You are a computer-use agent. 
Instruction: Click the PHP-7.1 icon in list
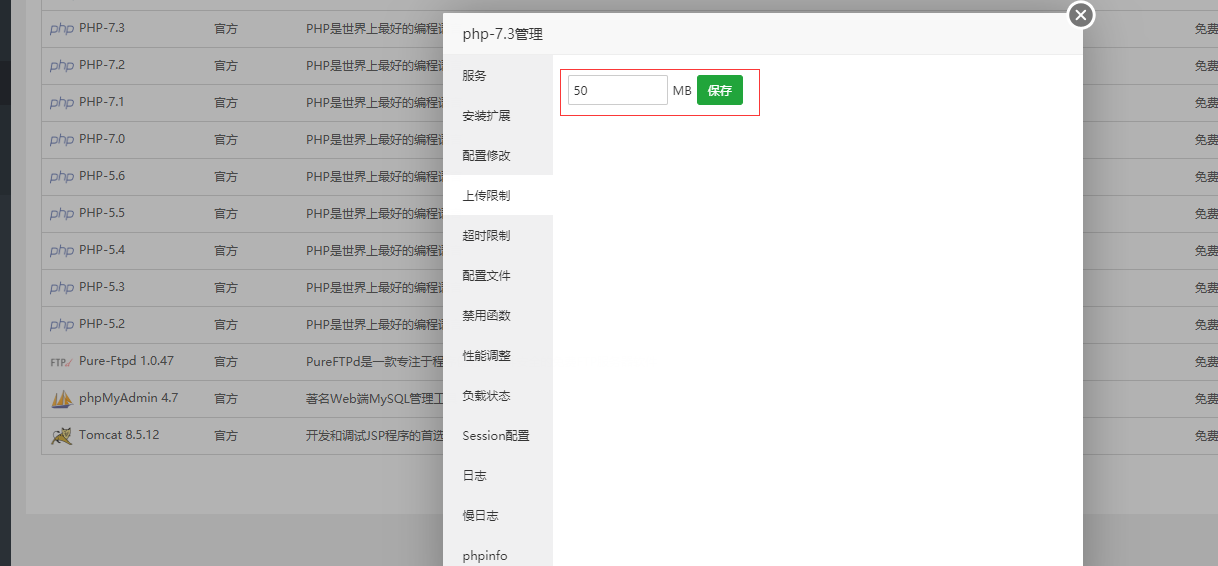coord(62,102)
